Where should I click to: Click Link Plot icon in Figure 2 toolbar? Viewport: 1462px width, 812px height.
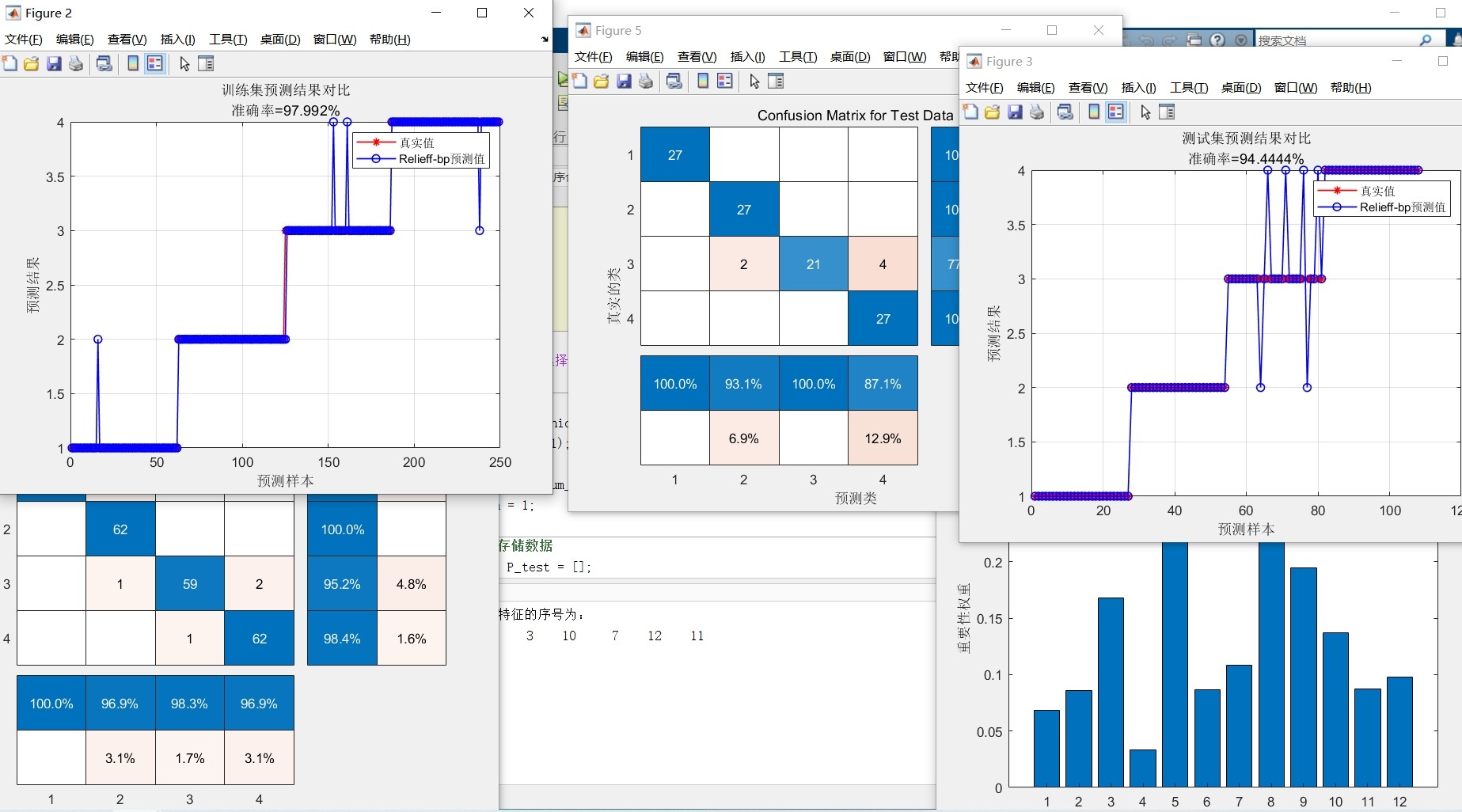[104, 64]
